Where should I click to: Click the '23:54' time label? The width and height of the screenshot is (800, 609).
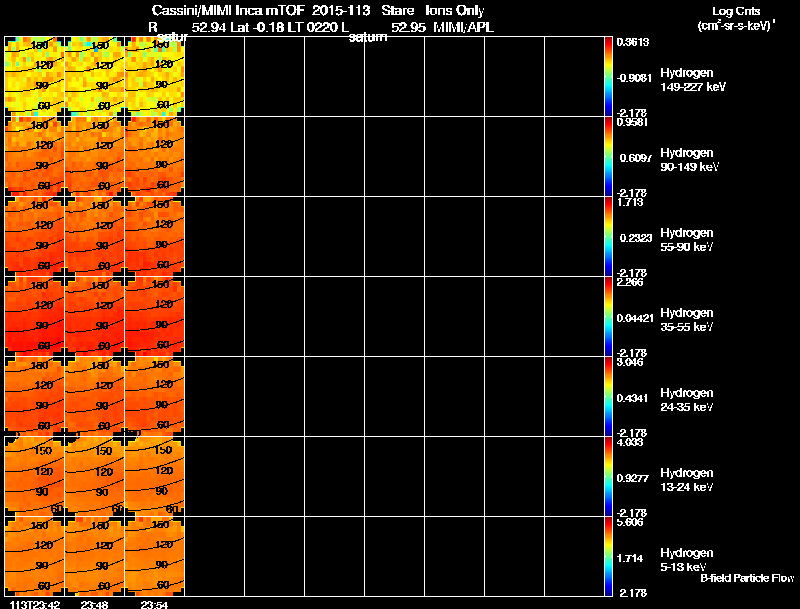click(x=154, y=605)
